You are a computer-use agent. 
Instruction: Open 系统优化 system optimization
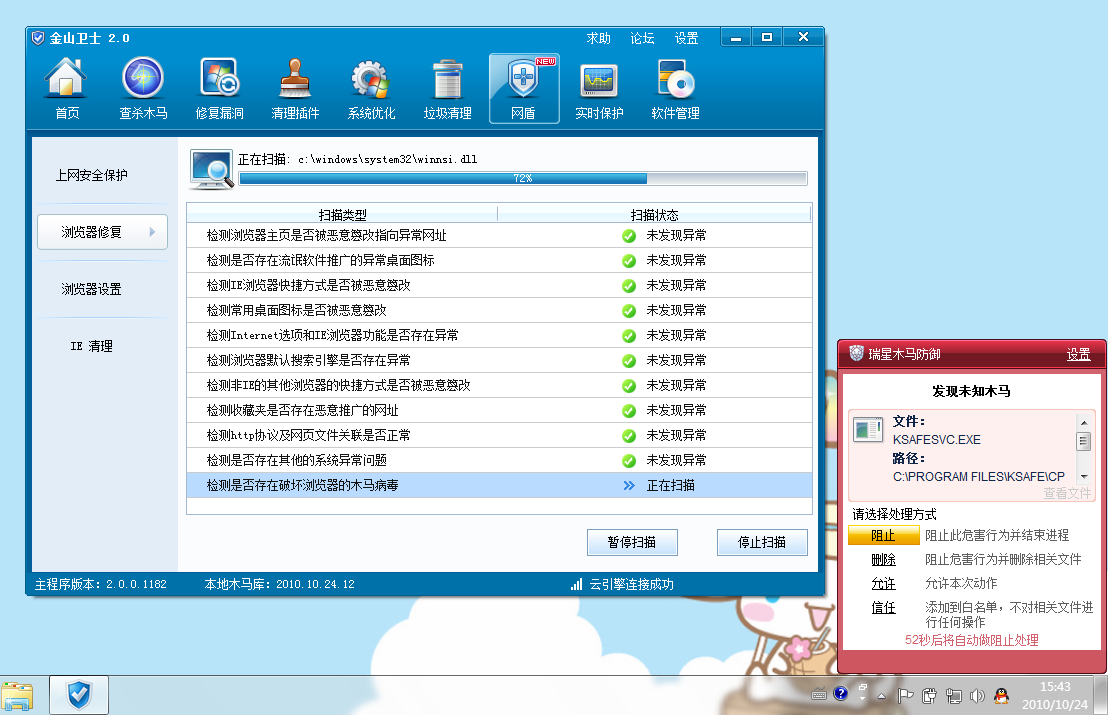tap(371, 88)
